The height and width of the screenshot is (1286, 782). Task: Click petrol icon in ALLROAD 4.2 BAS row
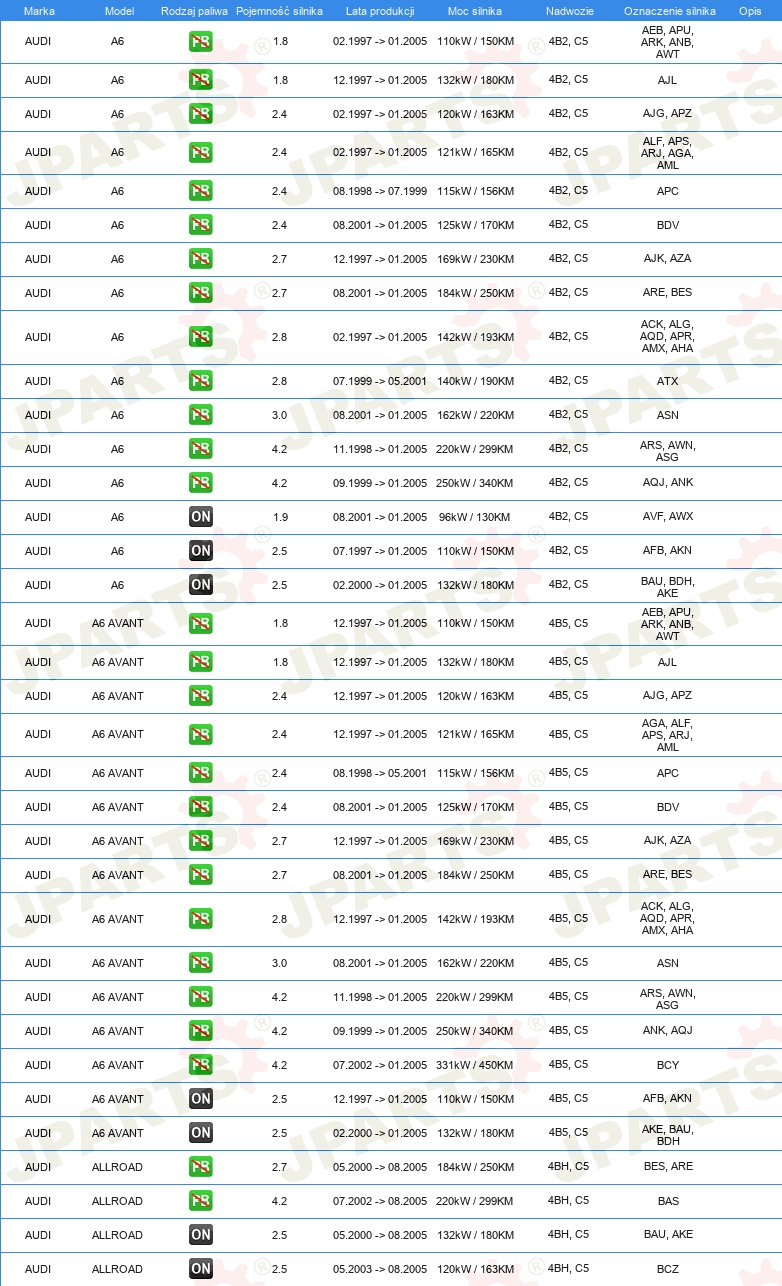click(x=201, y=1201)
